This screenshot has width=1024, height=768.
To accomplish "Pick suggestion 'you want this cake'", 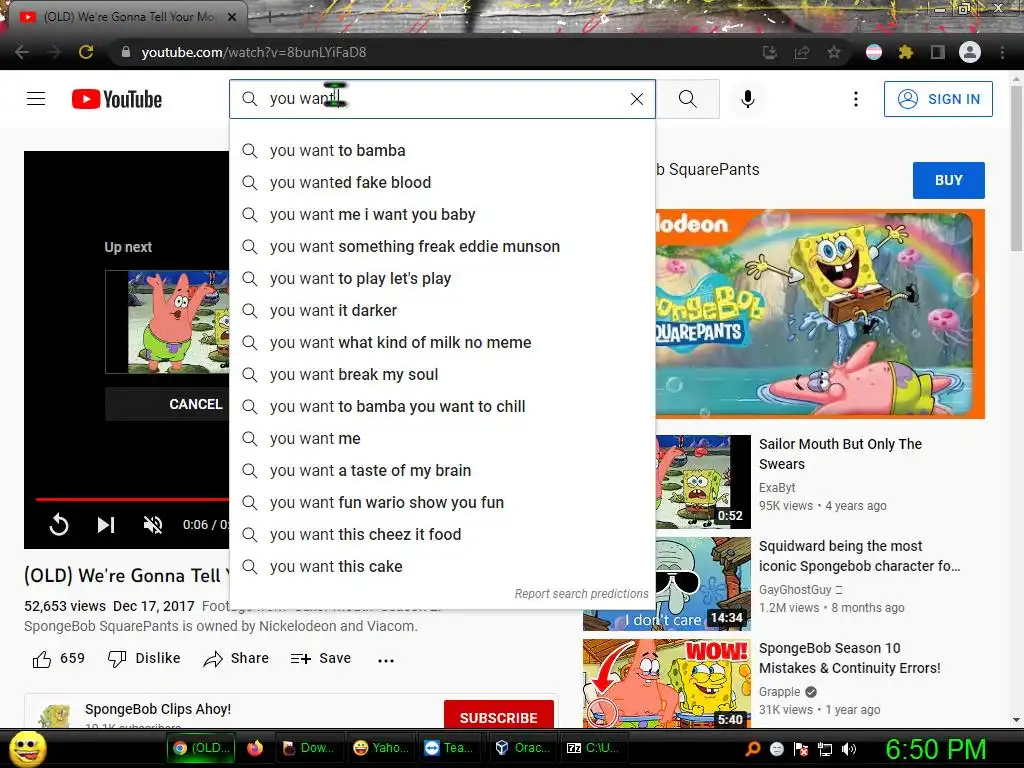I will pos(442,566).
